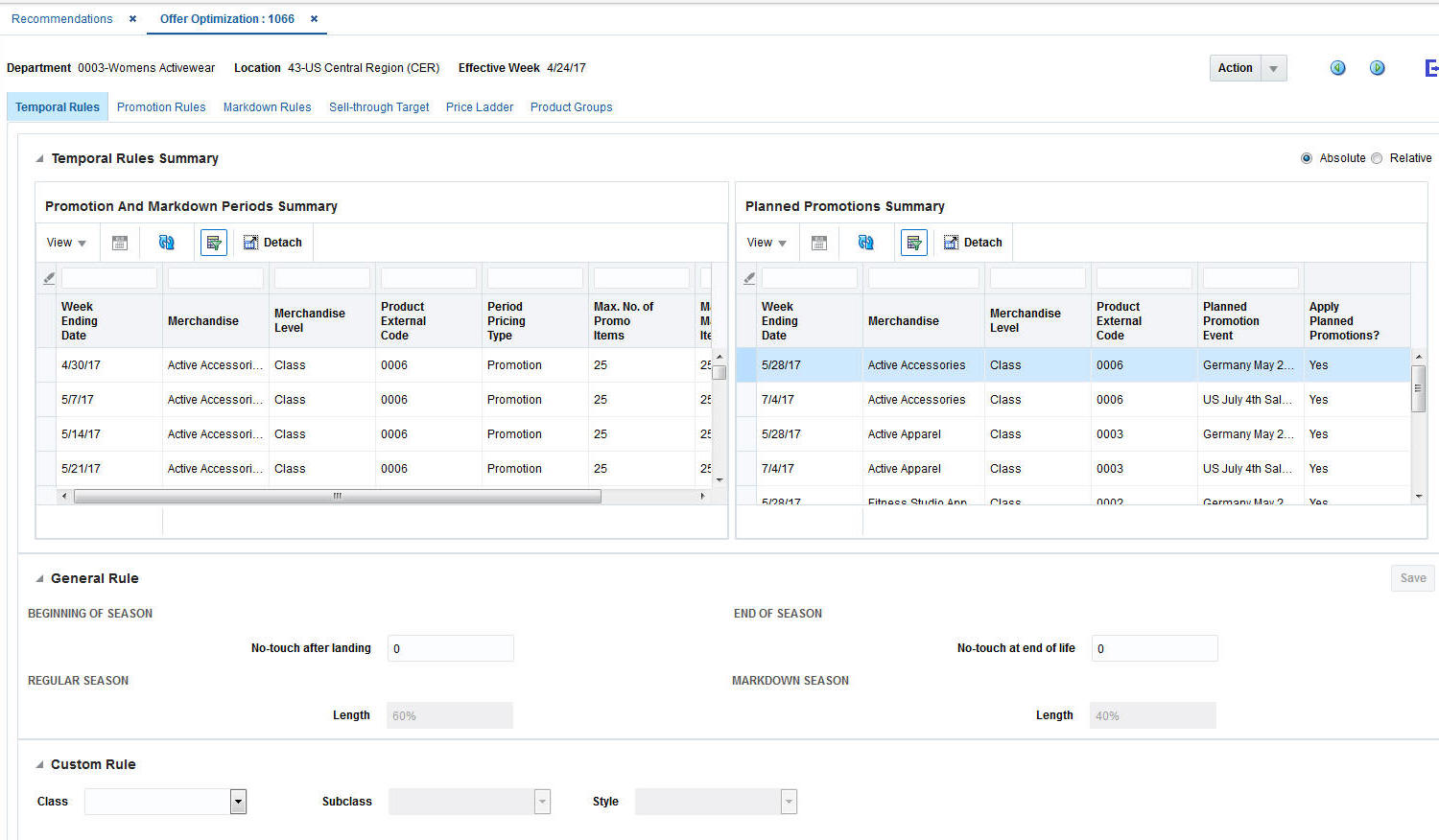
Task: Close the Recommendations tab
Action: click(x=132, y=19)
